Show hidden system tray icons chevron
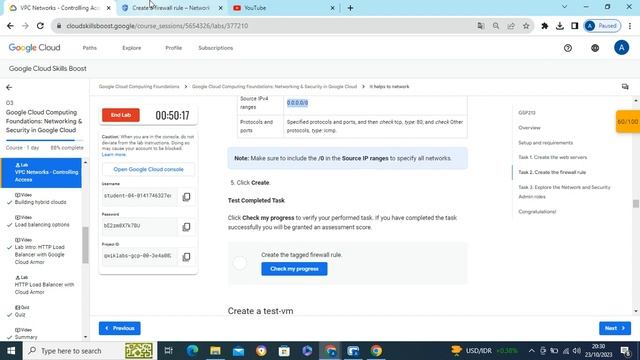Viewport: 640px width, 360px height. coord(531,351)
